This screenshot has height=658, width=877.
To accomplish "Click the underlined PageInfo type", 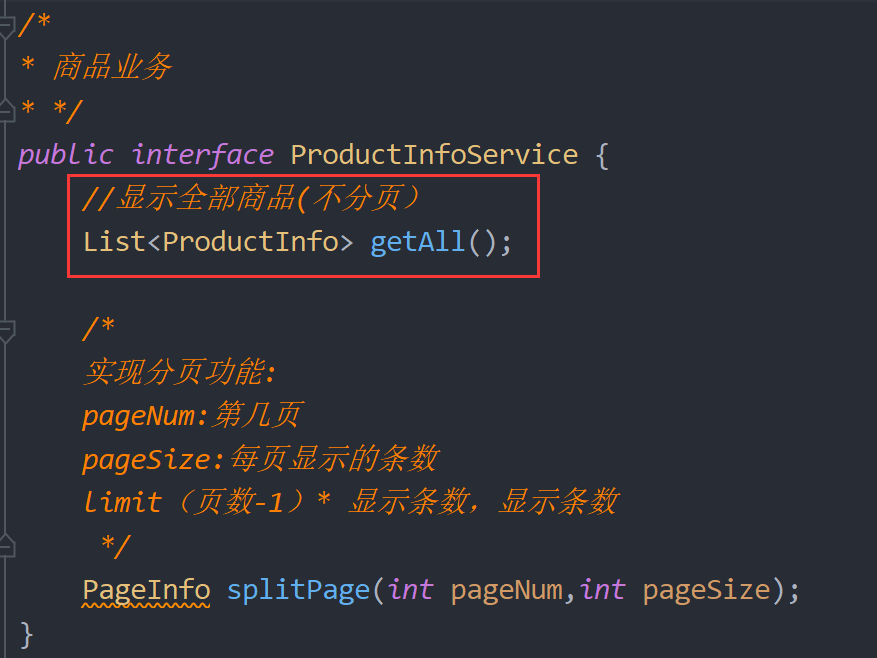I will pos(147,590).
